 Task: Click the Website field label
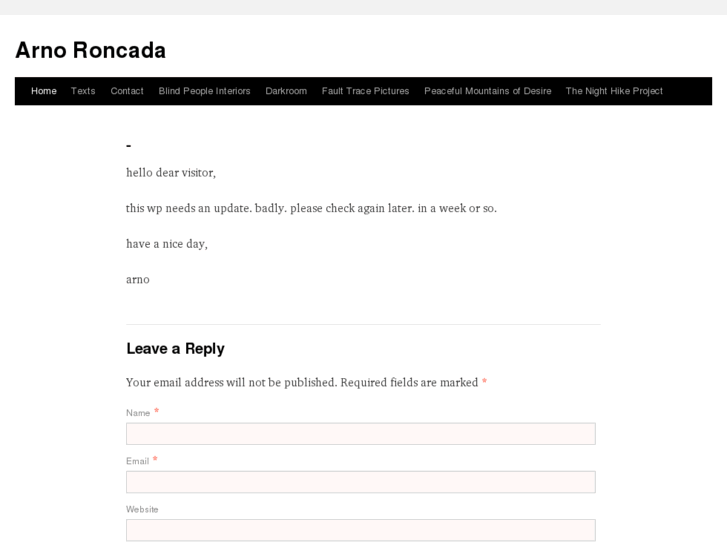click(142, 509)
